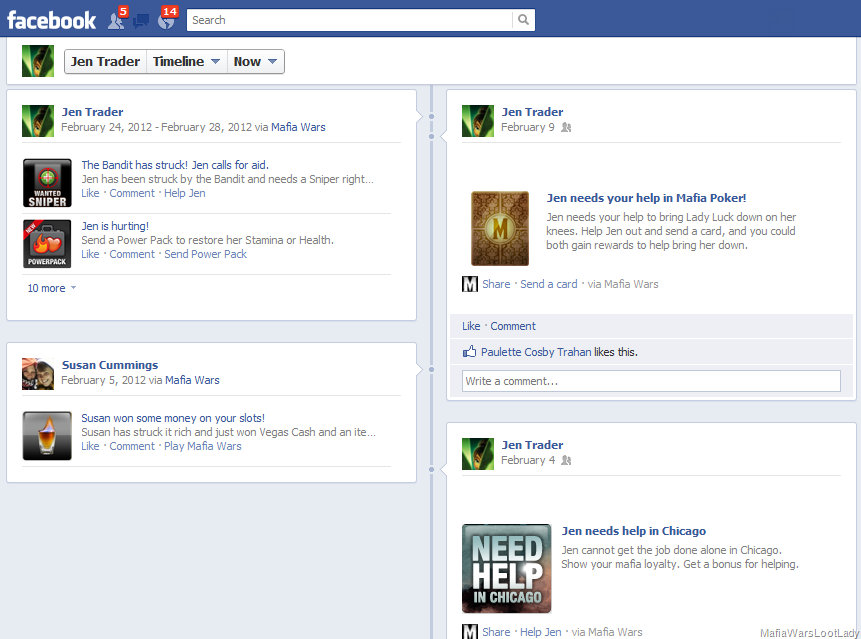Screen dimensions: 861x639
Task: Comment on Susan's slots story
Action: click(x=132, y=446)
